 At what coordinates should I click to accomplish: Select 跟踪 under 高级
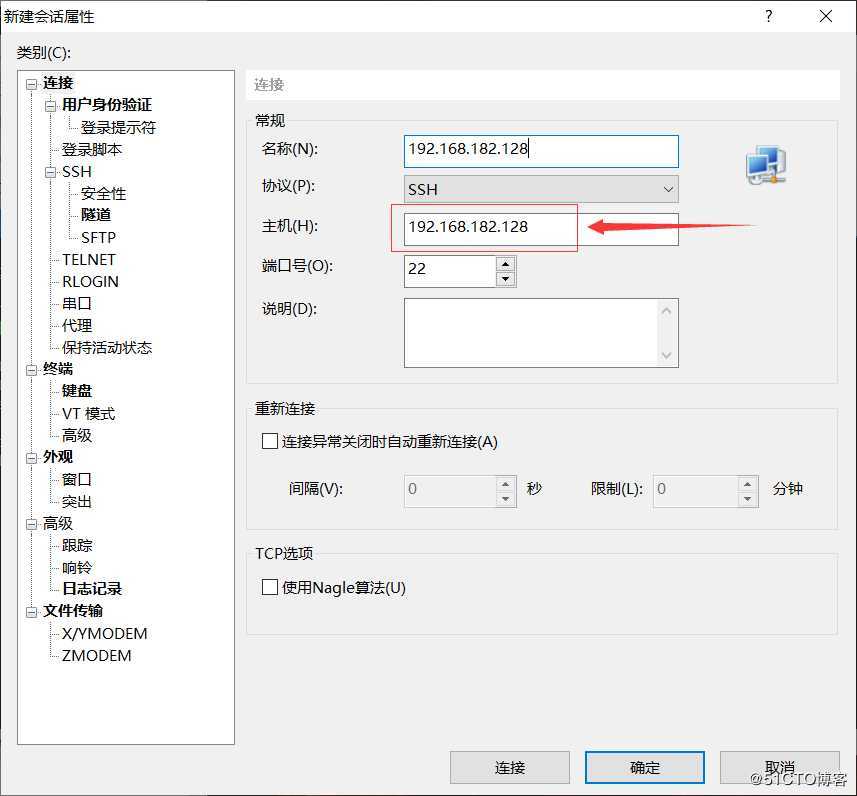point(77,545)
